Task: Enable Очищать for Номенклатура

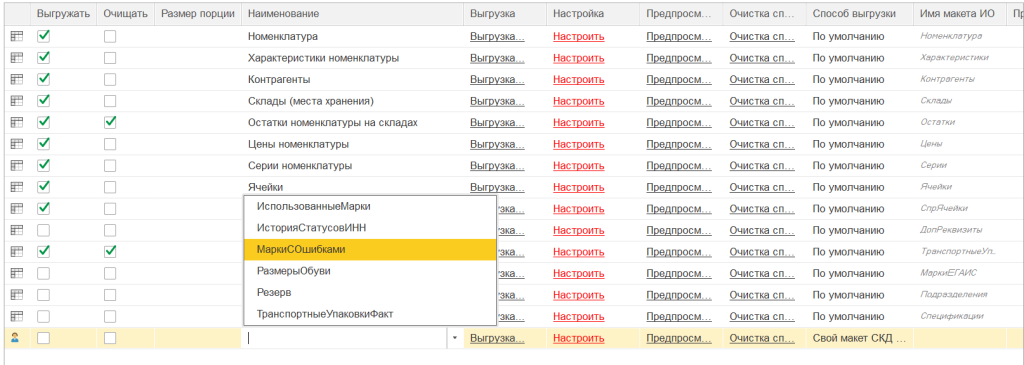Action: coord(110,37)
